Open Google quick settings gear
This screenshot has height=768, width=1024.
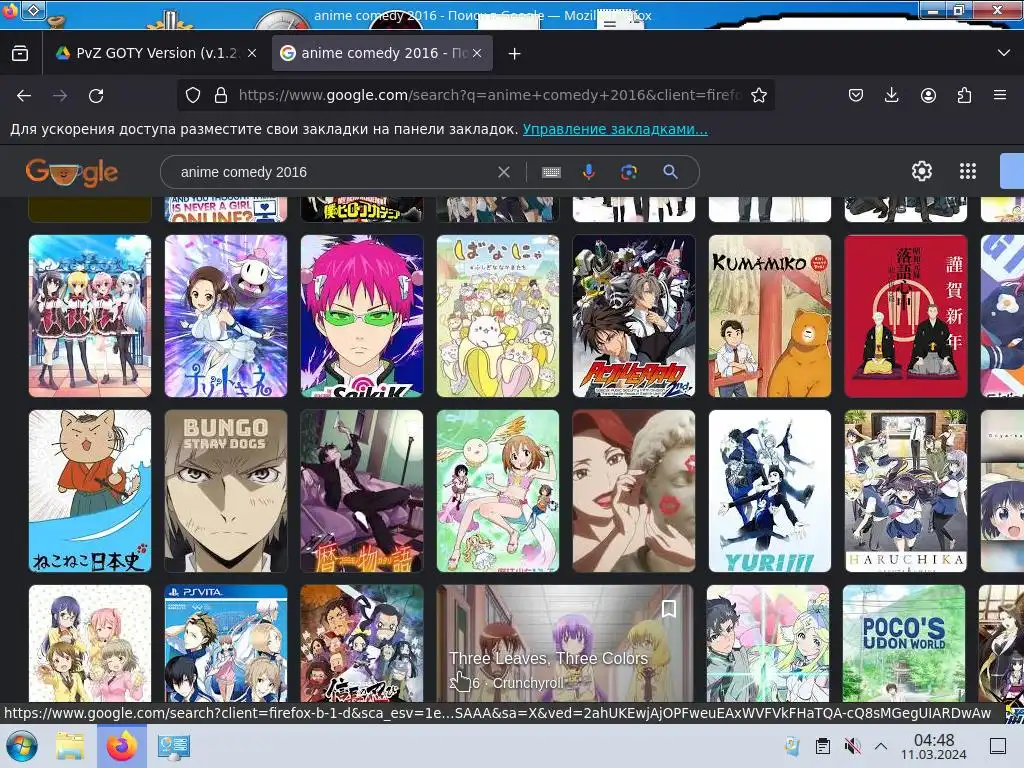coord(921,171)
